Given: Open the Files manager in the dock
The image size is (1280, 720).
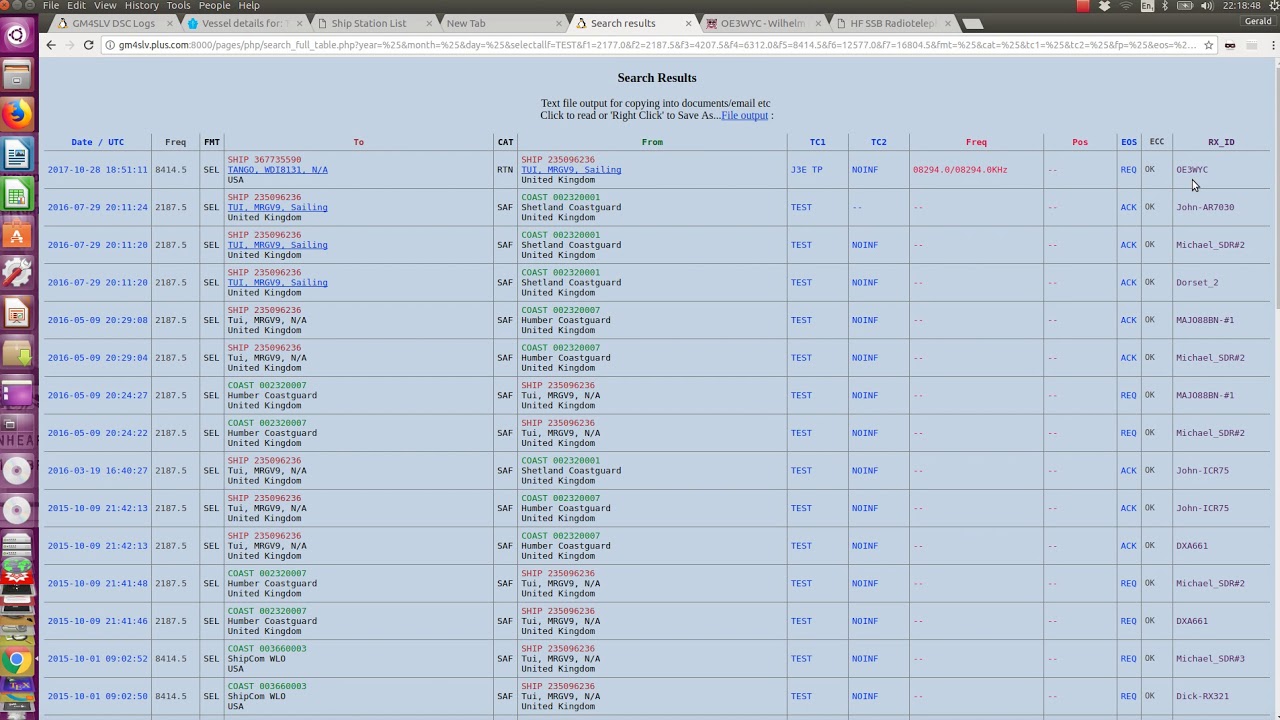Looking at the screenshot, I should tap(17, 75).
